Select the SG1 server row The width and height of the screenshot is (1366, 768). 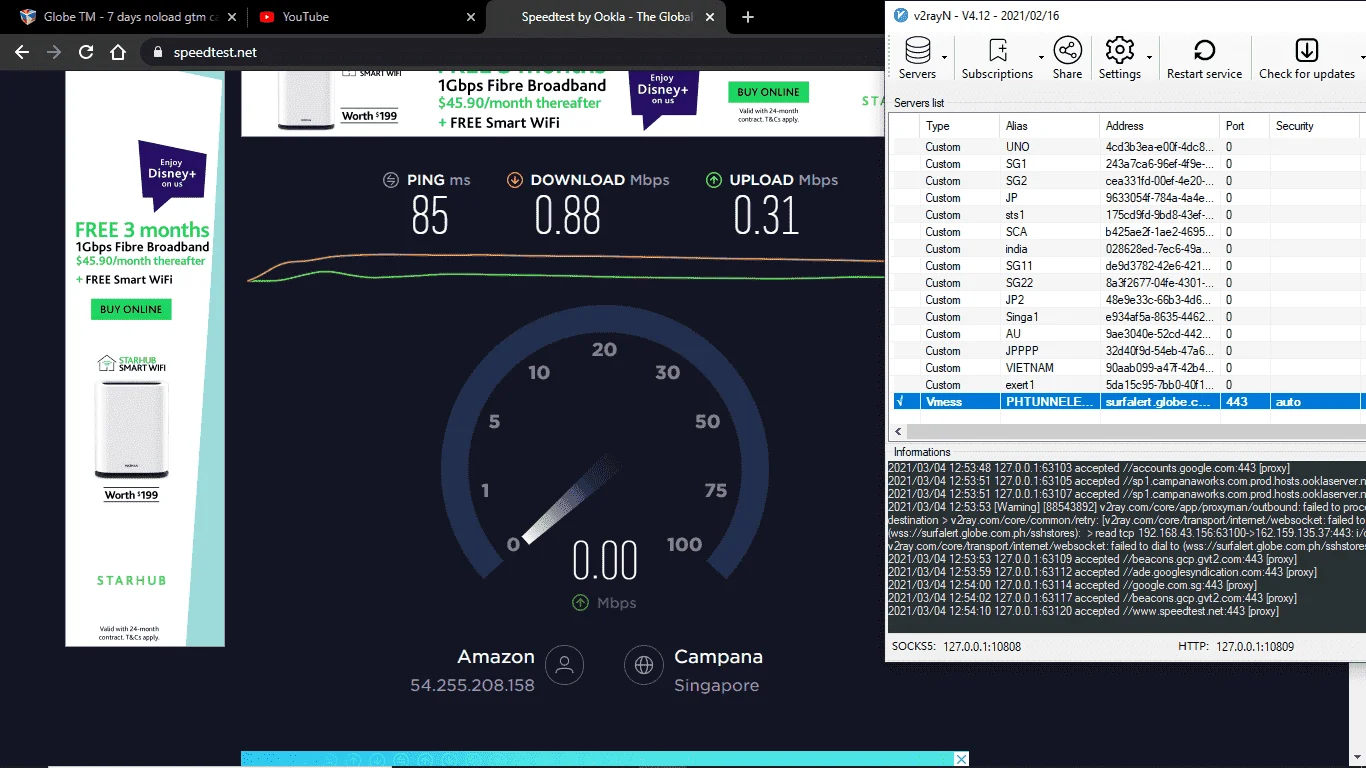tap(1125, 164)
